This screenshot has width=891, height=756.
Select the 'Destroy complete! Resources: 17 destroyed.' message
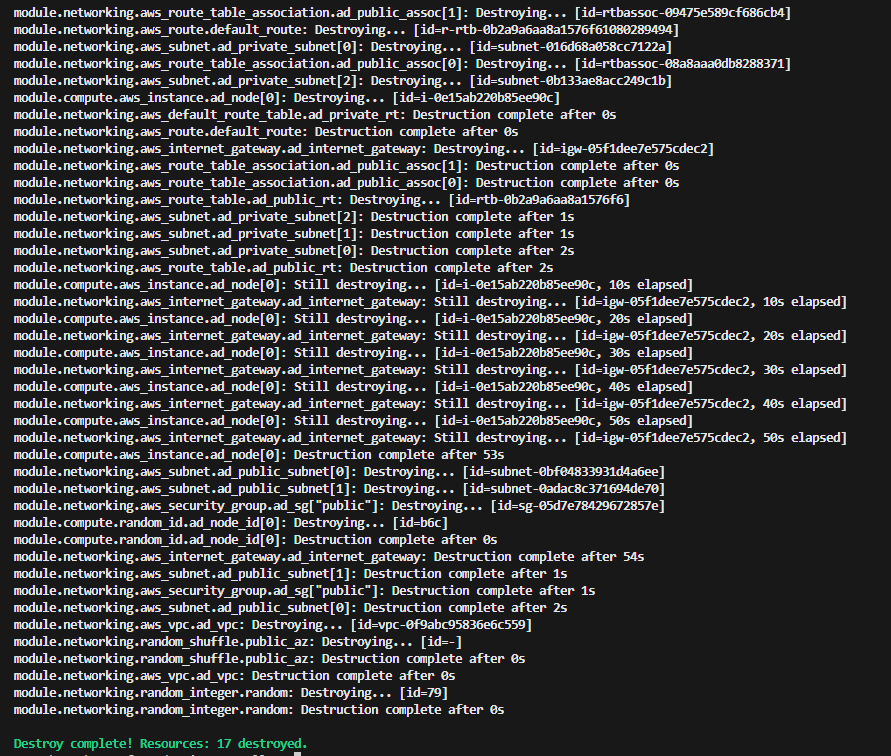tap(160, 743)
